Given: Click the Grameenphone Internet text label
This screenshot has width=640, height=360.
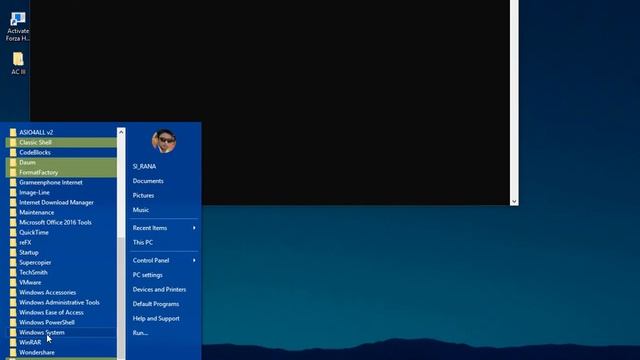Looking at the screenshot, I should point(51,182).
